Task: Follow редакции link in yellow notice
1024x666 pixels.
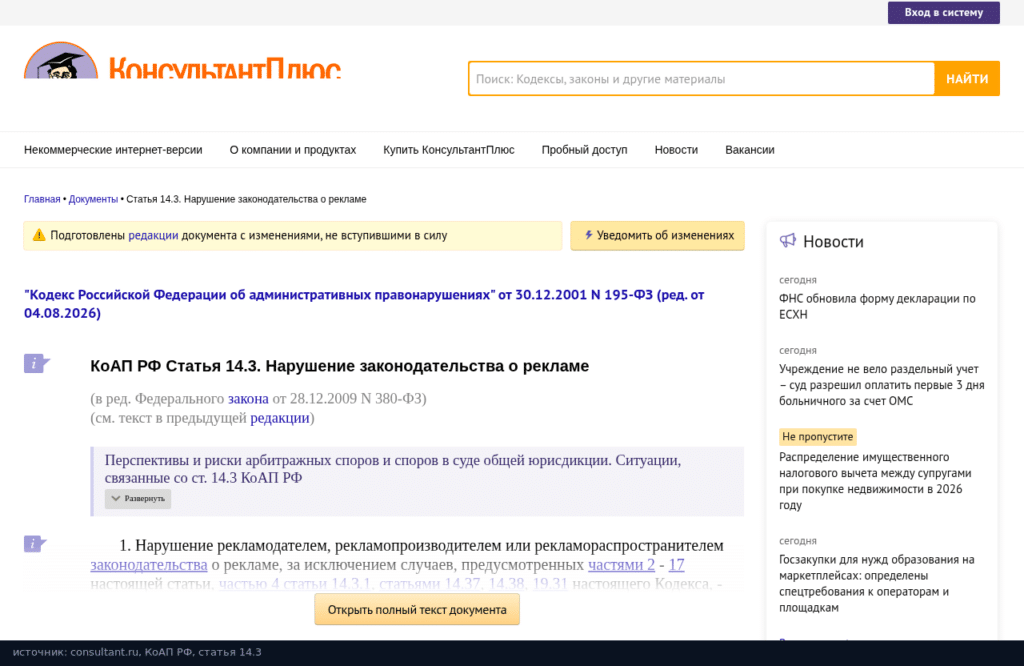Action: (153, 236)
